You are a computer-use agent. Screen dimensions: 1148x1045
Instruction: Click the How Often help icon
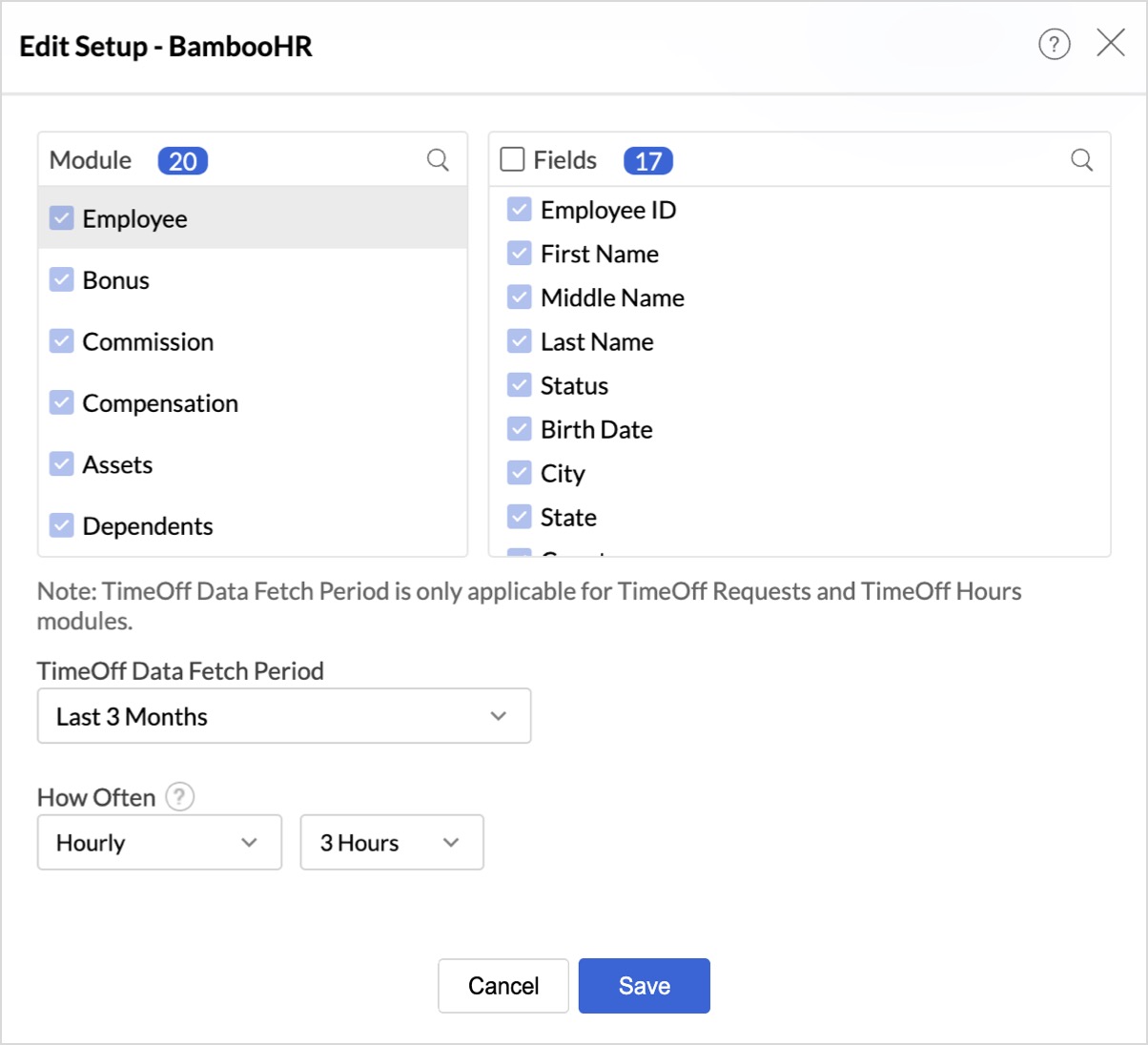(180, 797)
